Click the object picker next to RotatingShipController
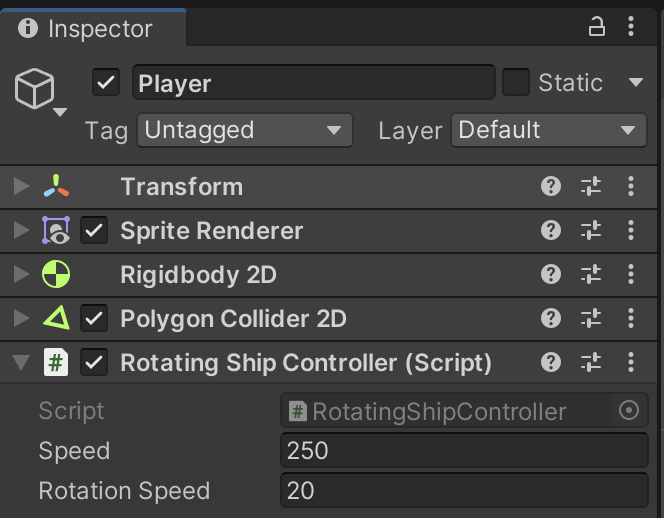Screen dimensions: 664x518 629,411
